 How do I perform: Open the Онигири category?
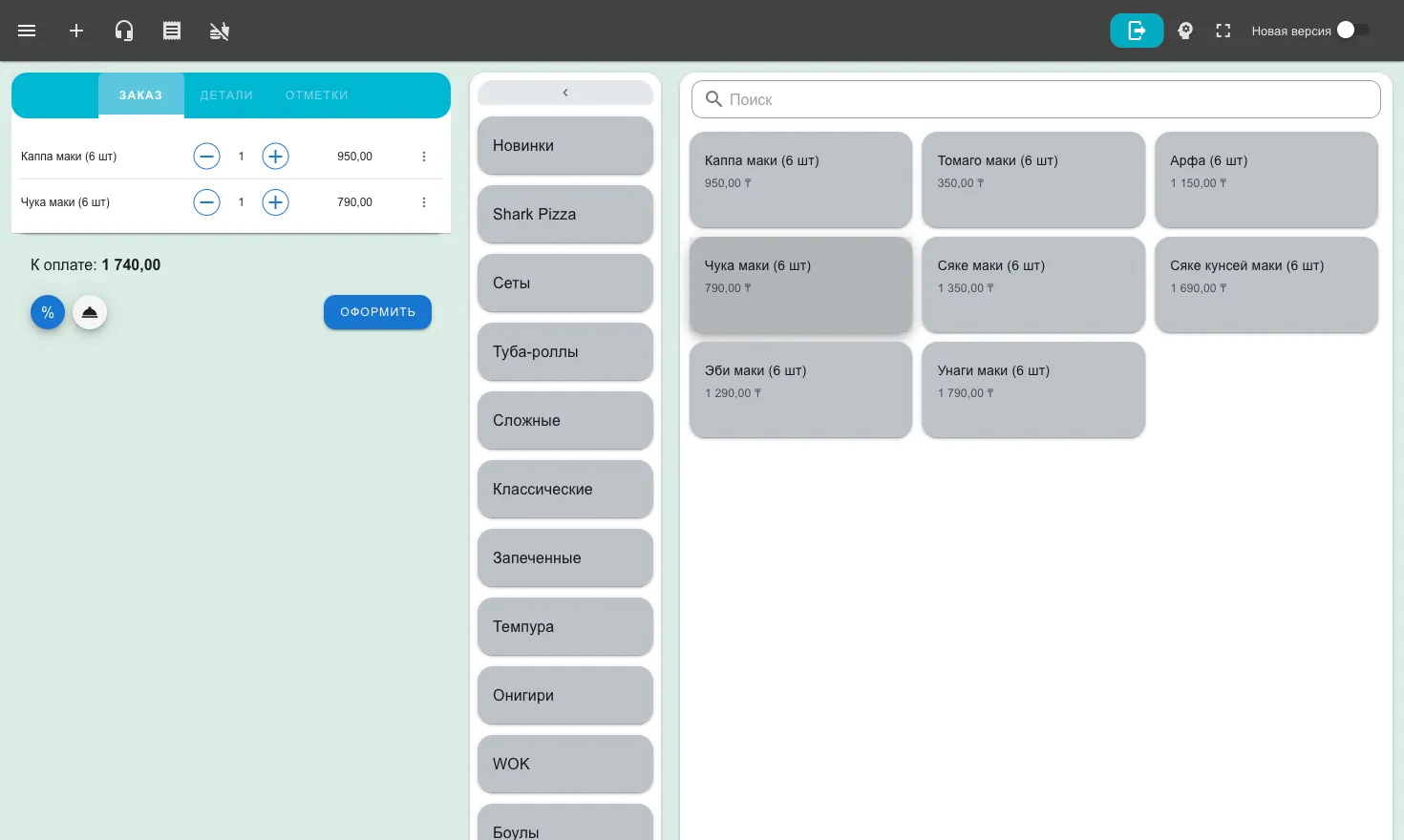(565, 695)
